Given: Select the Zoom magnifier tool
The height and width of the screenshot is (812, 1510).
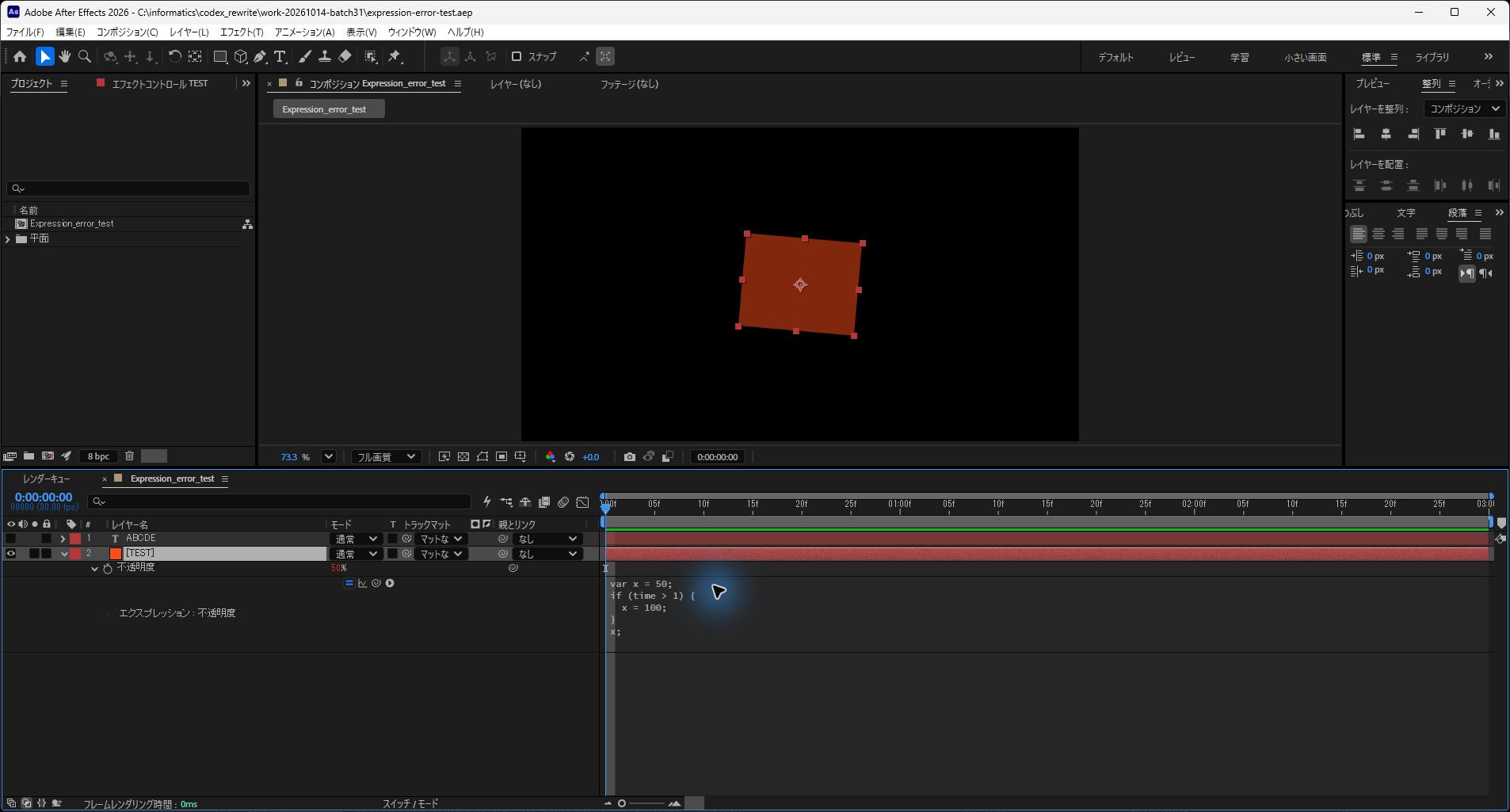Looking at the screenshot, I should pyautogui.click(x=84, y=56).
